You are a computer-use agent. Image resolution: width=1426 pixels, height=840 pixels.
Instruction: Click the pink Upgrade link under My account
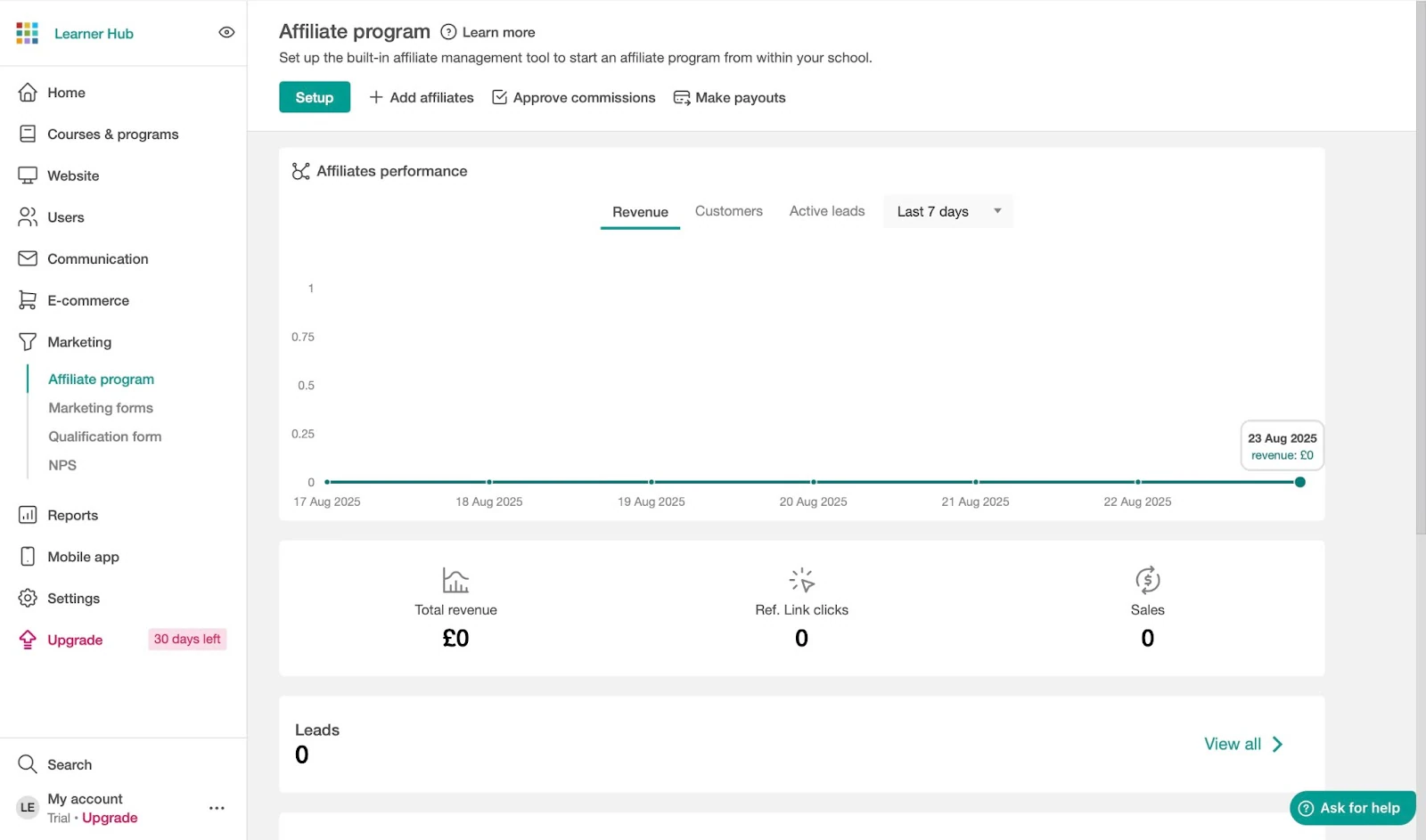(x=110, y=818)
